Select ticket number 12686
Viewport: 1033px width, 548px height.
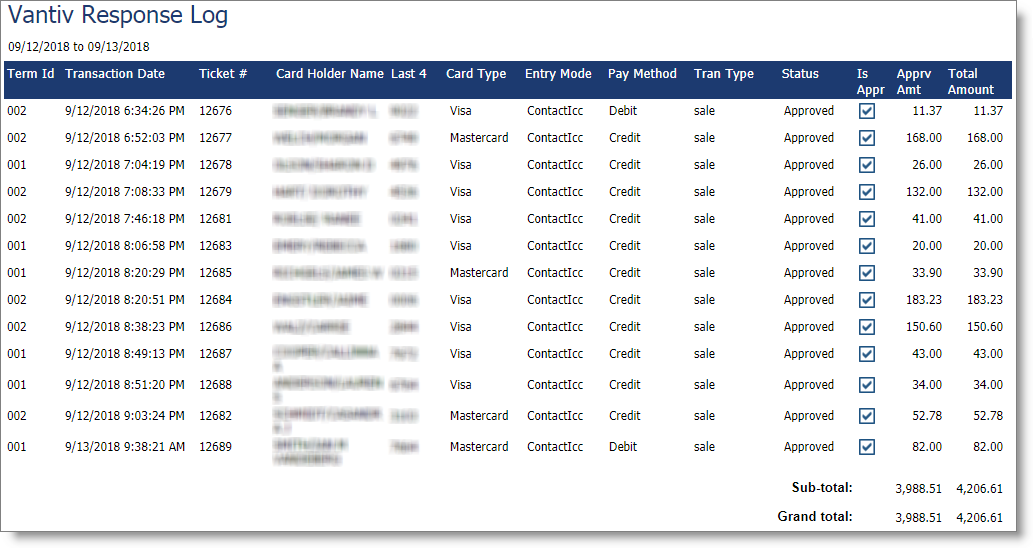pos(215,327)
